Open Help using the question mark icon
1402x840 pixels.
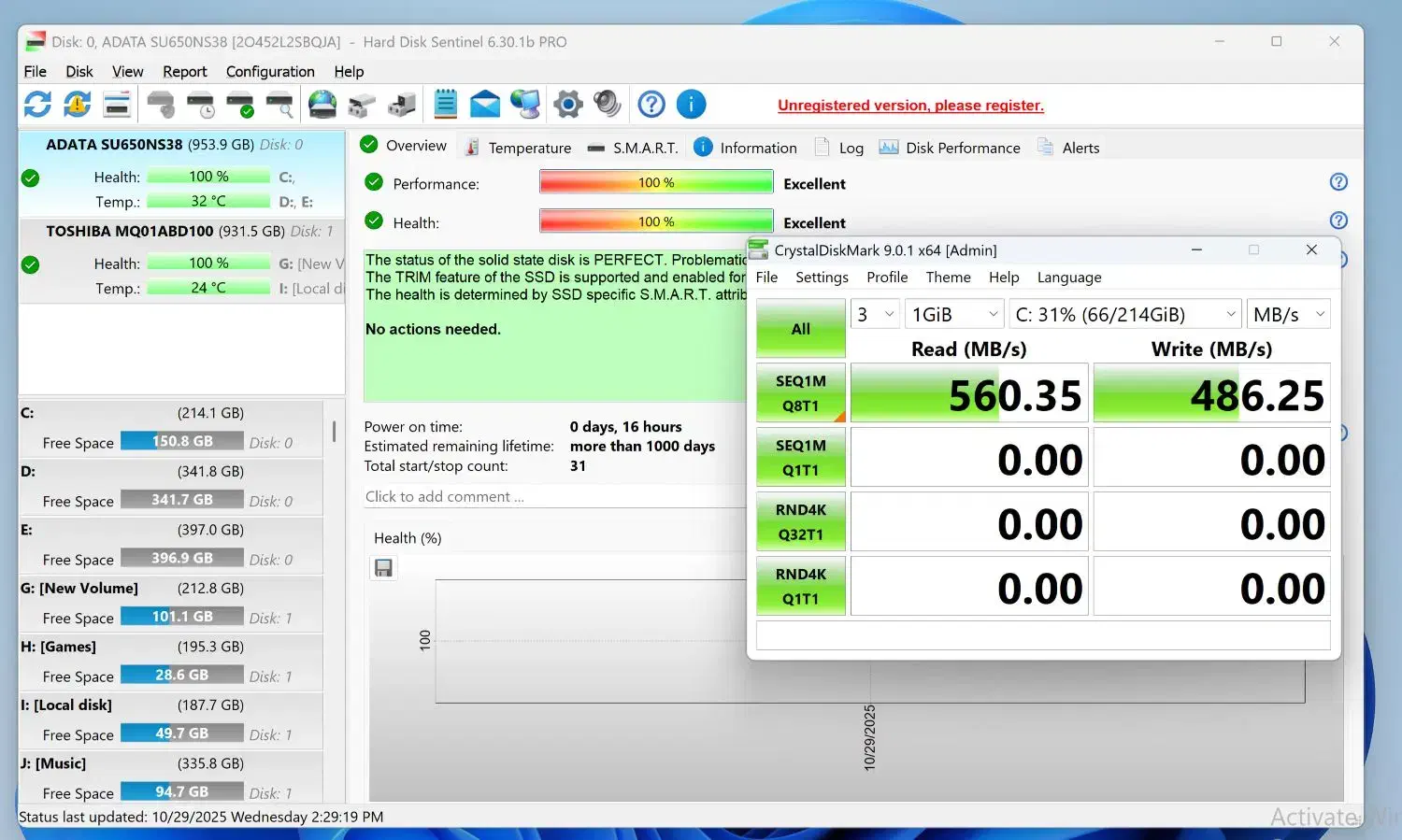(651, 104)
